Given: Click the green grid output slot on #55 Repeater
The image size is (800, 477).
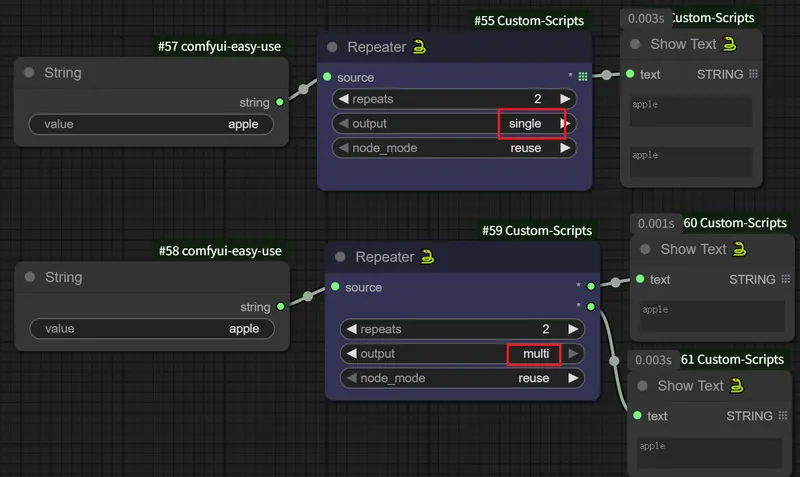Looking at the screenshot, I should [x=583, y=77].
